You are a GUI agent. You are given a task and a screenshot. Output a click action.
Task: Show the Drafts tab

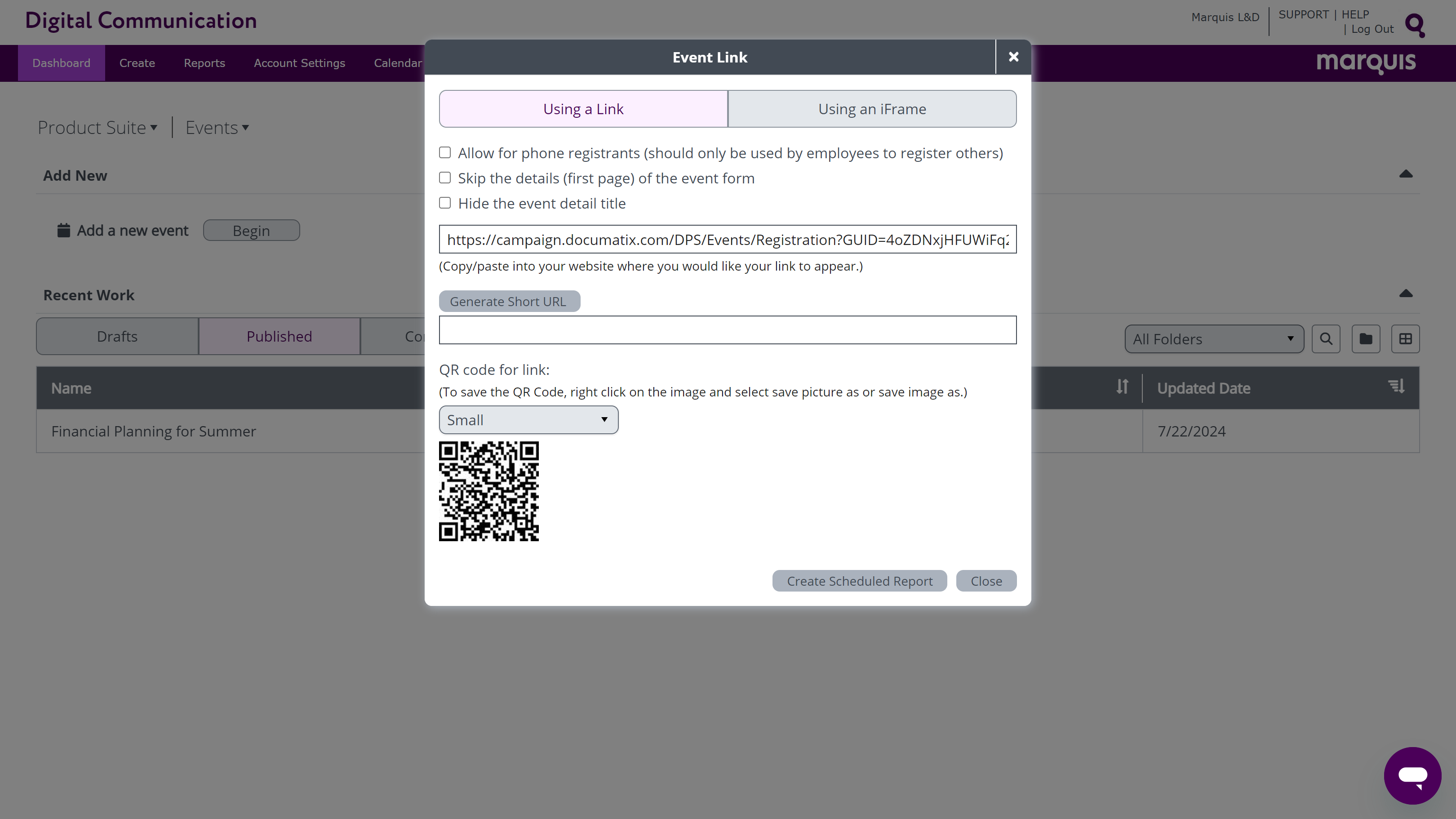[x=117, y=336]
